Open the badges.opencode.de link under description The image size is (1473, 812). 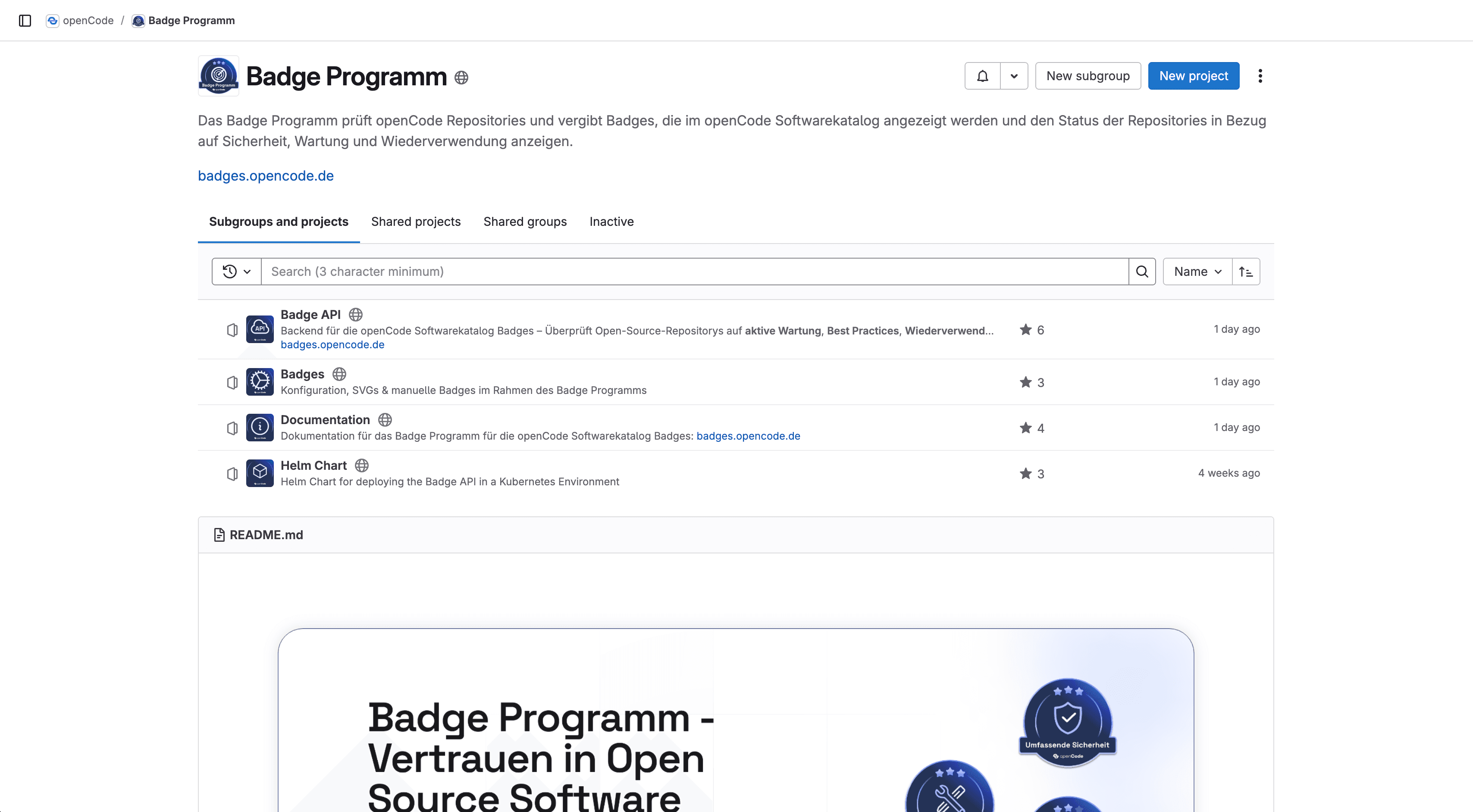pos(266,176)
